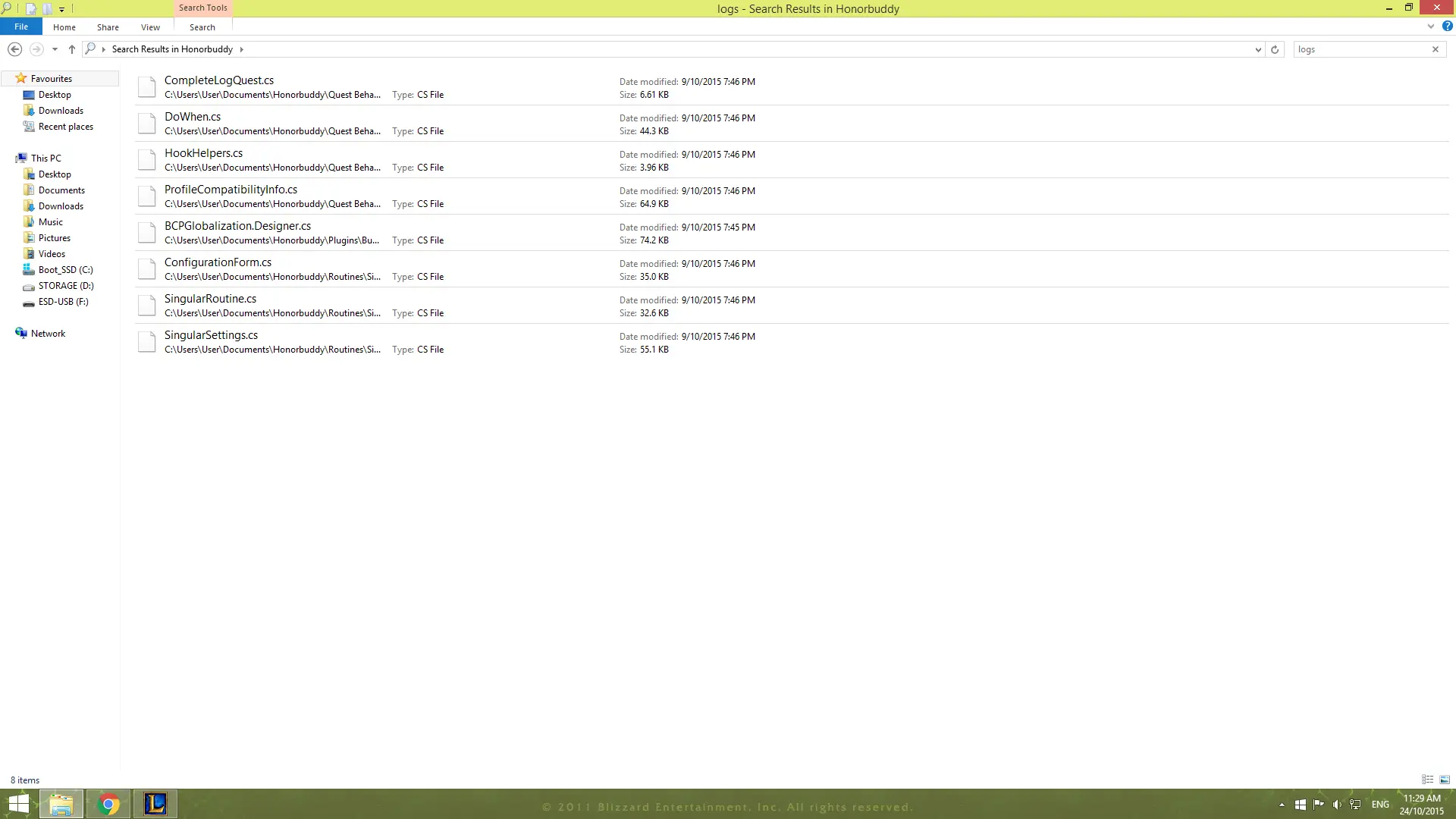Select the DoWhen.cs file
This screenshot has height=819, width=1456.
click(792, 124)
